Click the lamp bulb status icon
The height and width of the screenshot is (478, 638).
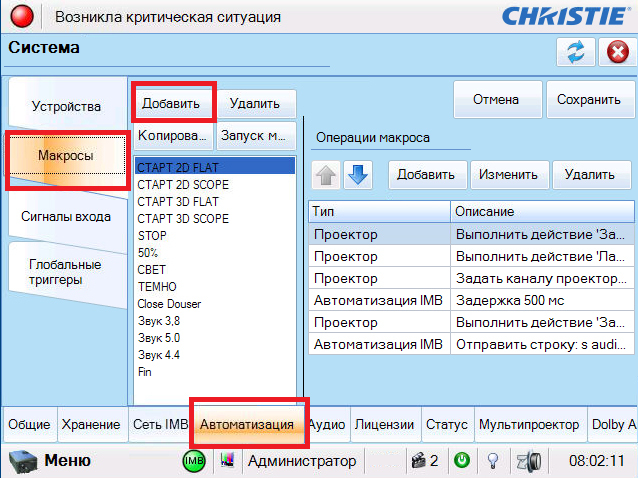[x=493, y=461]
